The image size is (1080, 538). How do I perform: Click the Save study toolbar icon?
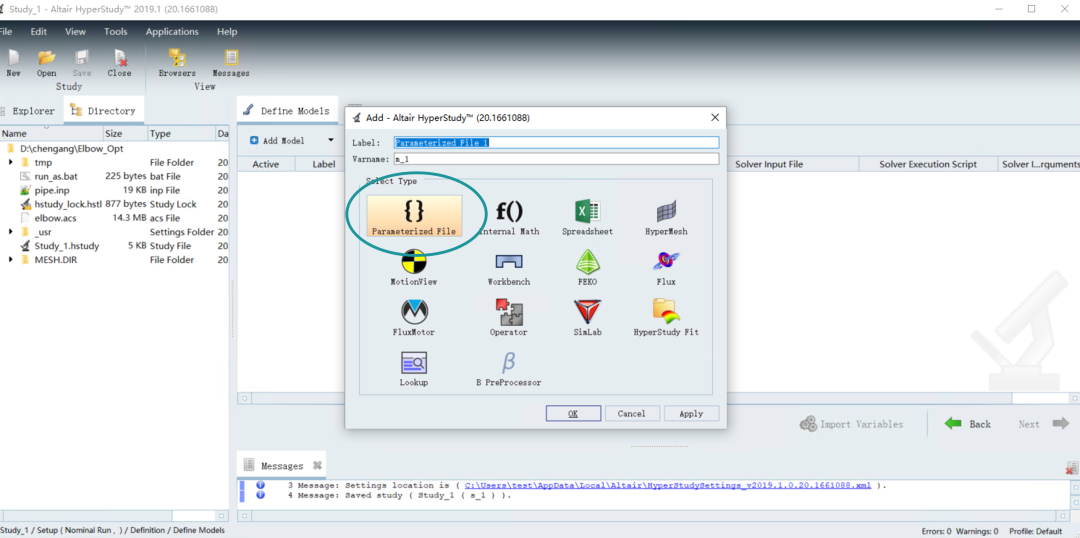pos(82,63)
